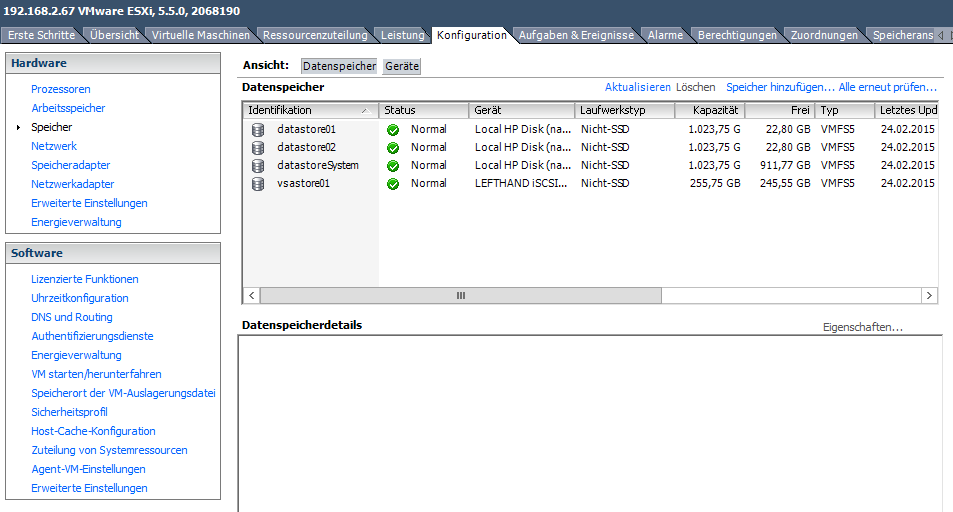The width and height of the screenshot is (953, 512).
Task: Sort by the Identifikation column header
Action: coord(300,110)
